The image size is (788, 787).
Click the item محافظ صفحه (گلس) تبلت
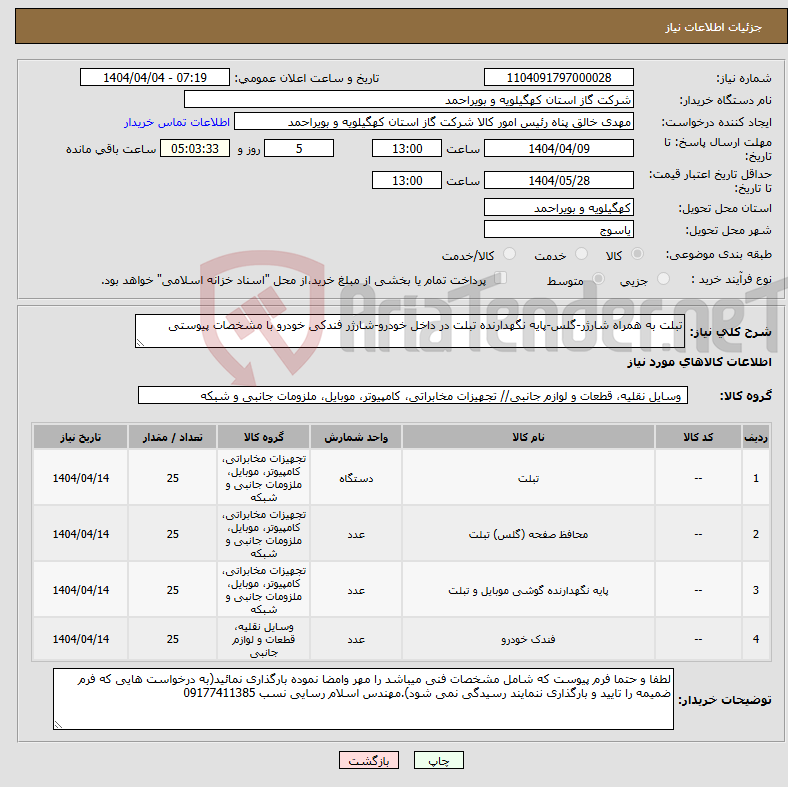(528, 534)
